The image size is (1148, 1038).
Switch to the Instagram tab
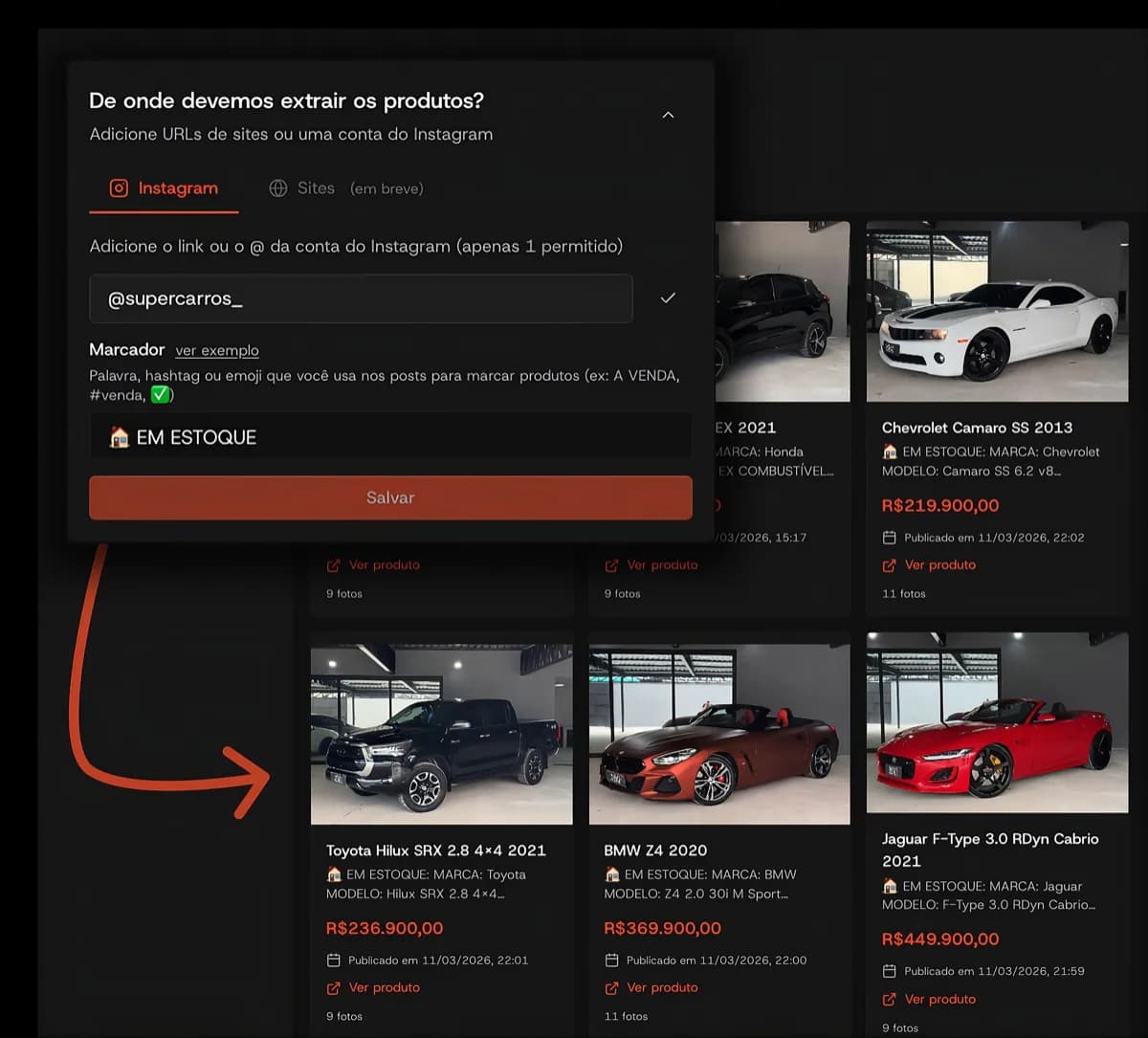pos(164,188)
